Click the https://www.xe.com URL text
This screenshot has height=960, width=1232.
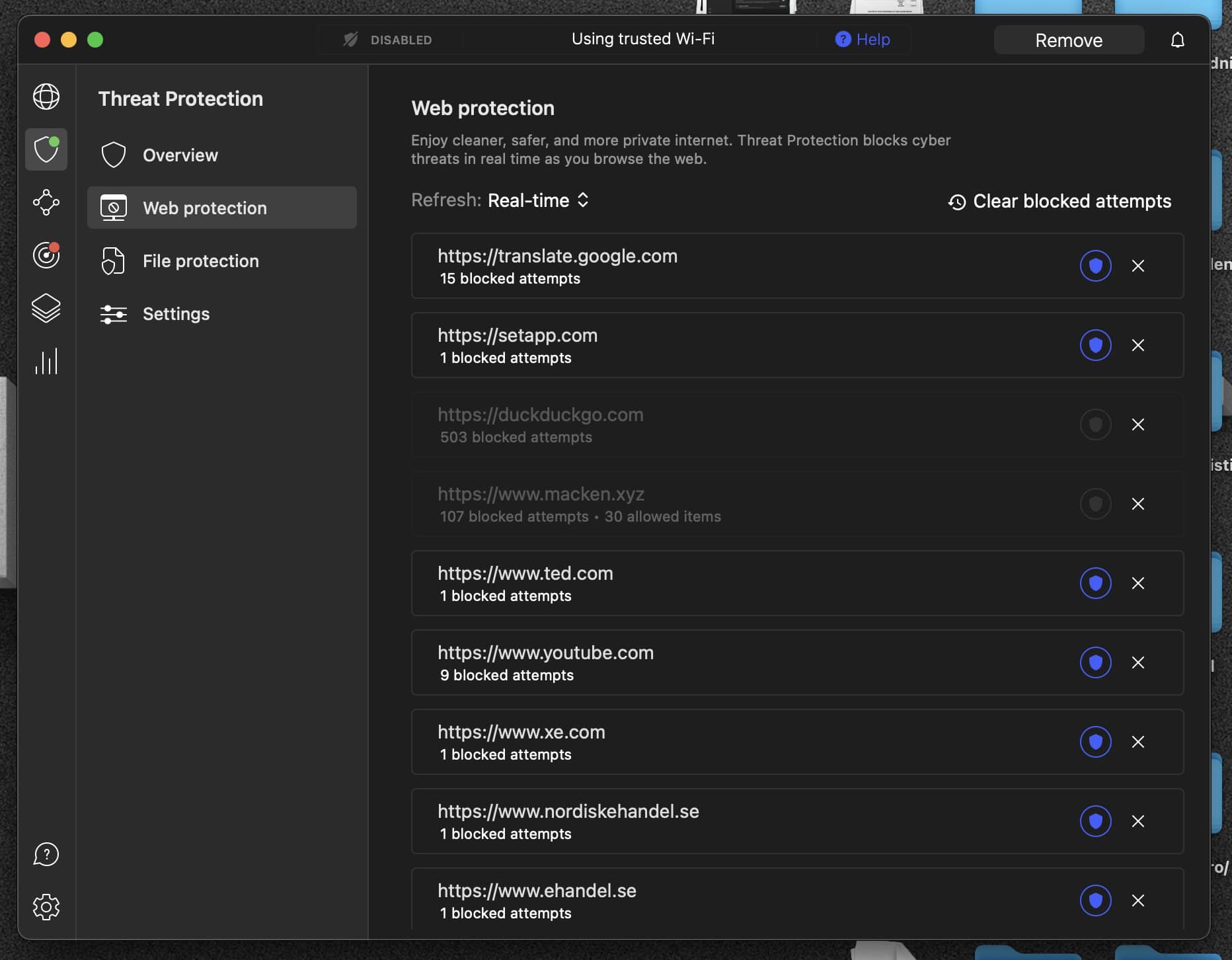(x=521, y=732)
